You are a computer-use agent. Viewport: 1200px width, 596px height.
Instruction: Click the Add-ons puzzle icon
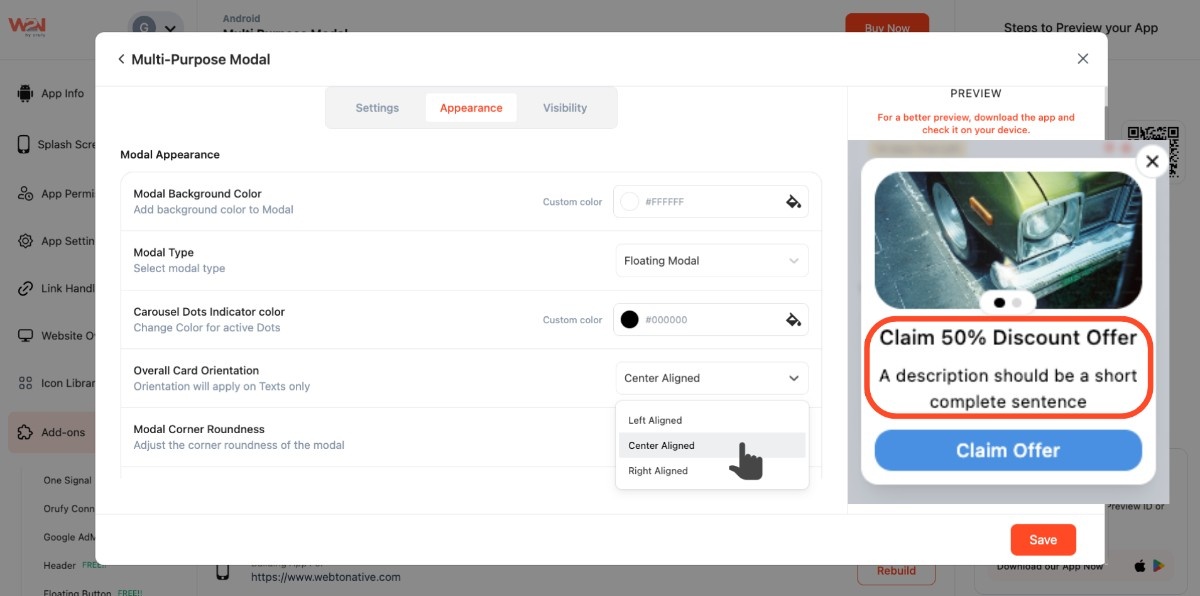pyautogui.click(x=25, y=432)
